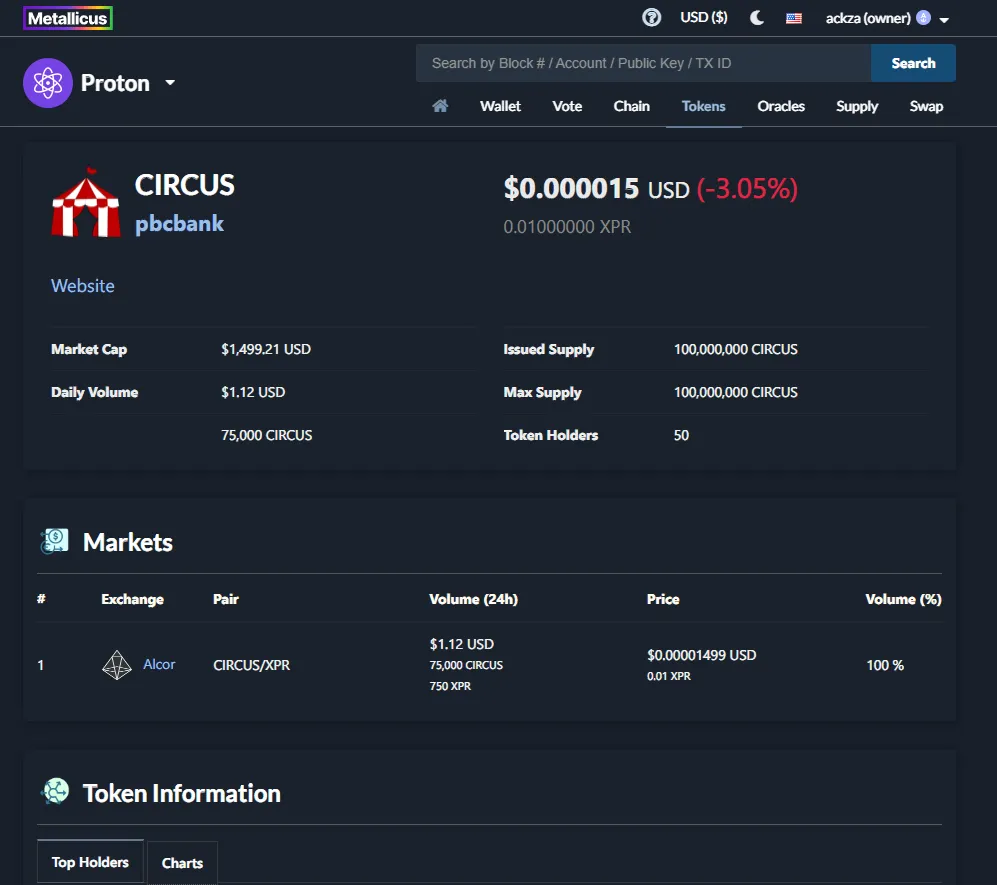Image resolution: width=997 pixels, height=885 pixels.
Task: Select the $0.000015 price text
Action: point(571,188)
